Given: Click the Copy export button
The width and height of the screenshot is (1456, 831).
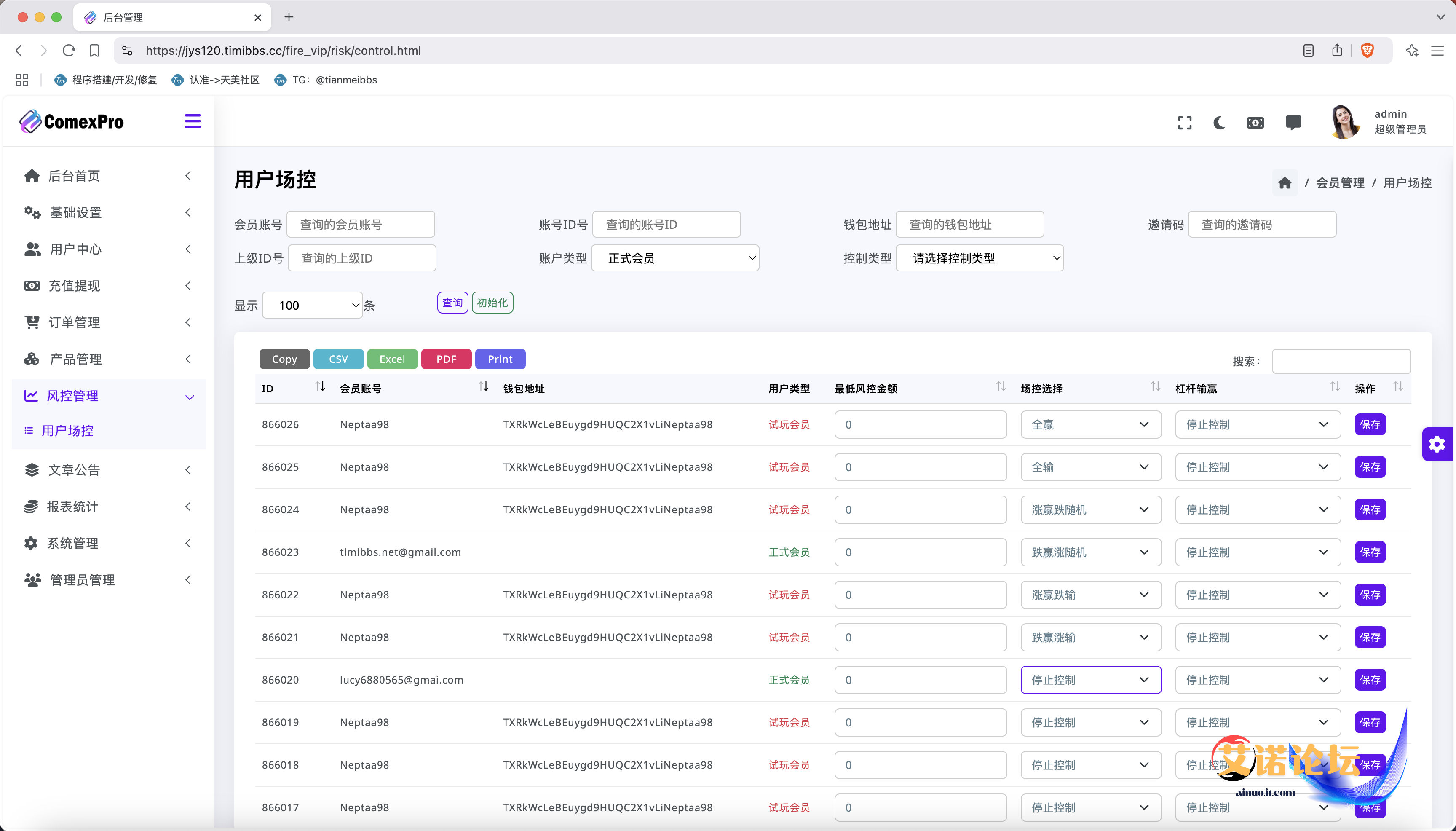Looking at the screenshot, I should point(285,359).
